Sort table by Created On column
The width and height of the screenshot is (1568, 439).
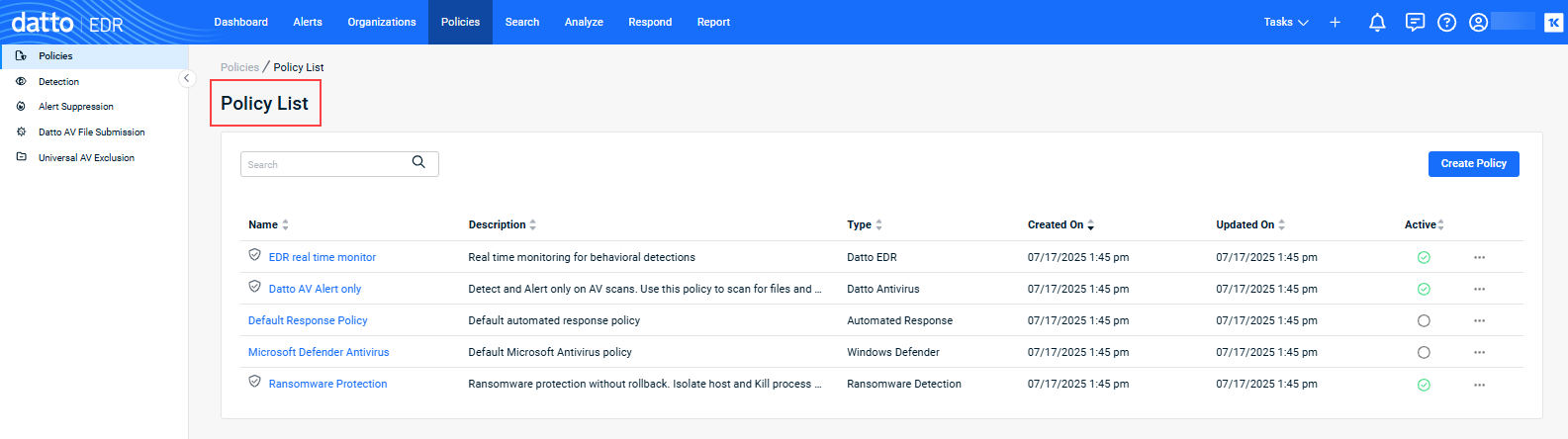[1061, 224]
